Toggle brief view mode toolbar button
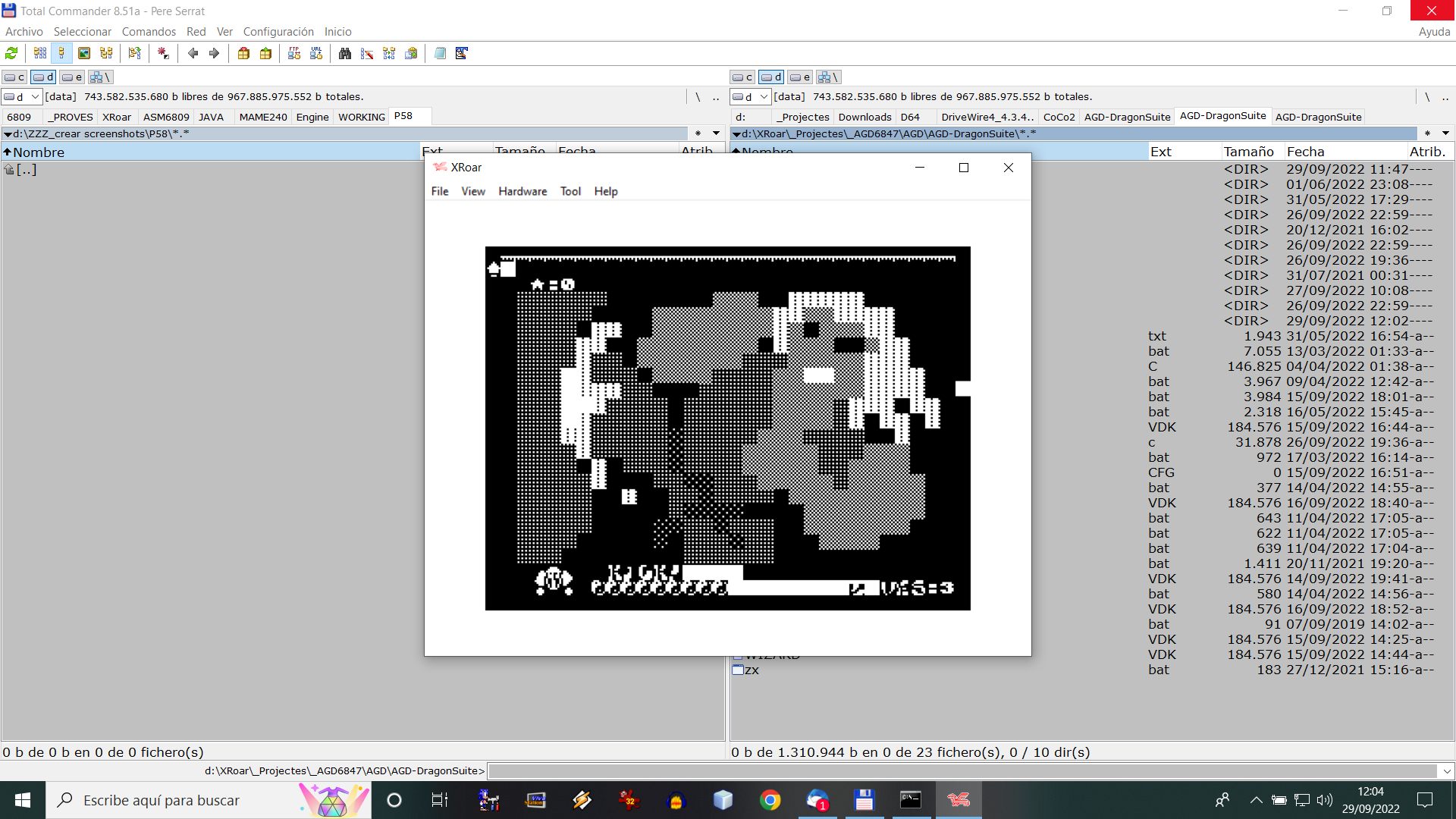The height and width of the screenshot is (819, 1456). click(x=40, y=53)
